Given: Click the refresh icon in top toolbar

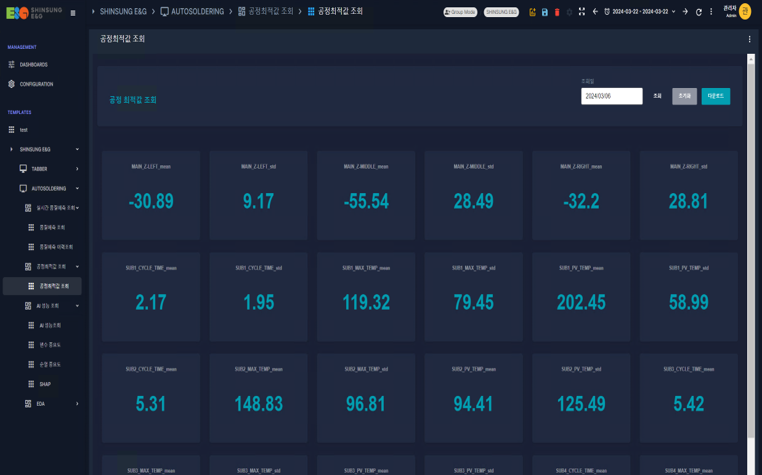Looking at the screenshot, I should coord(699,12).
